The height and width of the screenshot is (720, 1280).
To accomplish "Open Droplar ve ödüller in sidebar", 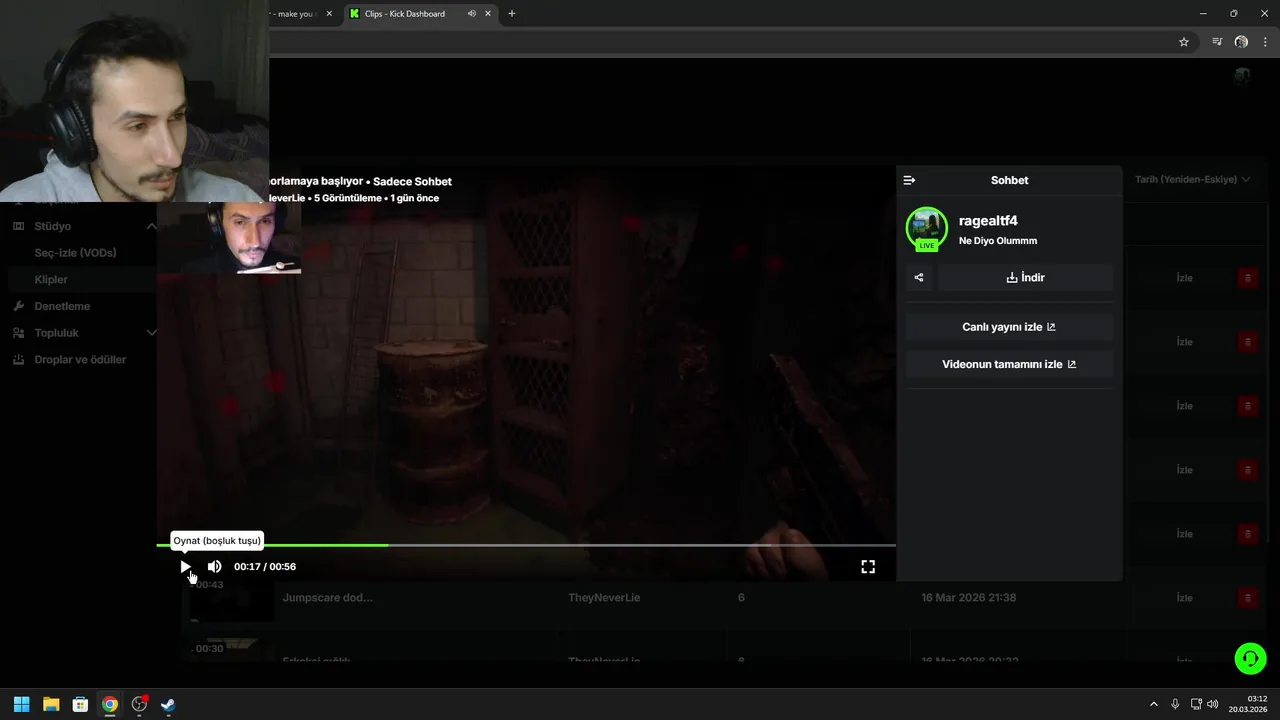I will pyautogui.click(x=80, y=360).
